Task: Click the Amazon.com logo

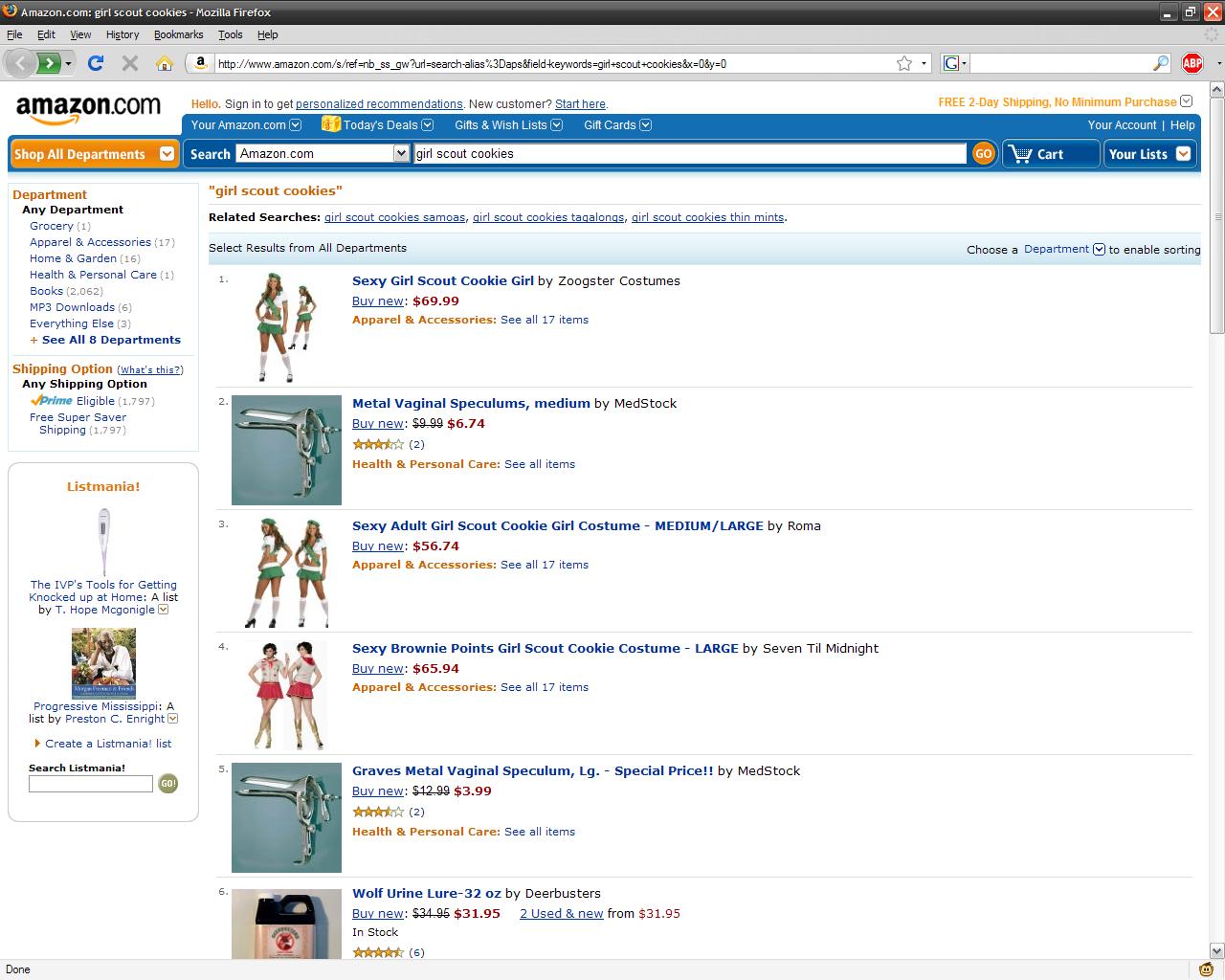Action: click(x=88, y=108)
